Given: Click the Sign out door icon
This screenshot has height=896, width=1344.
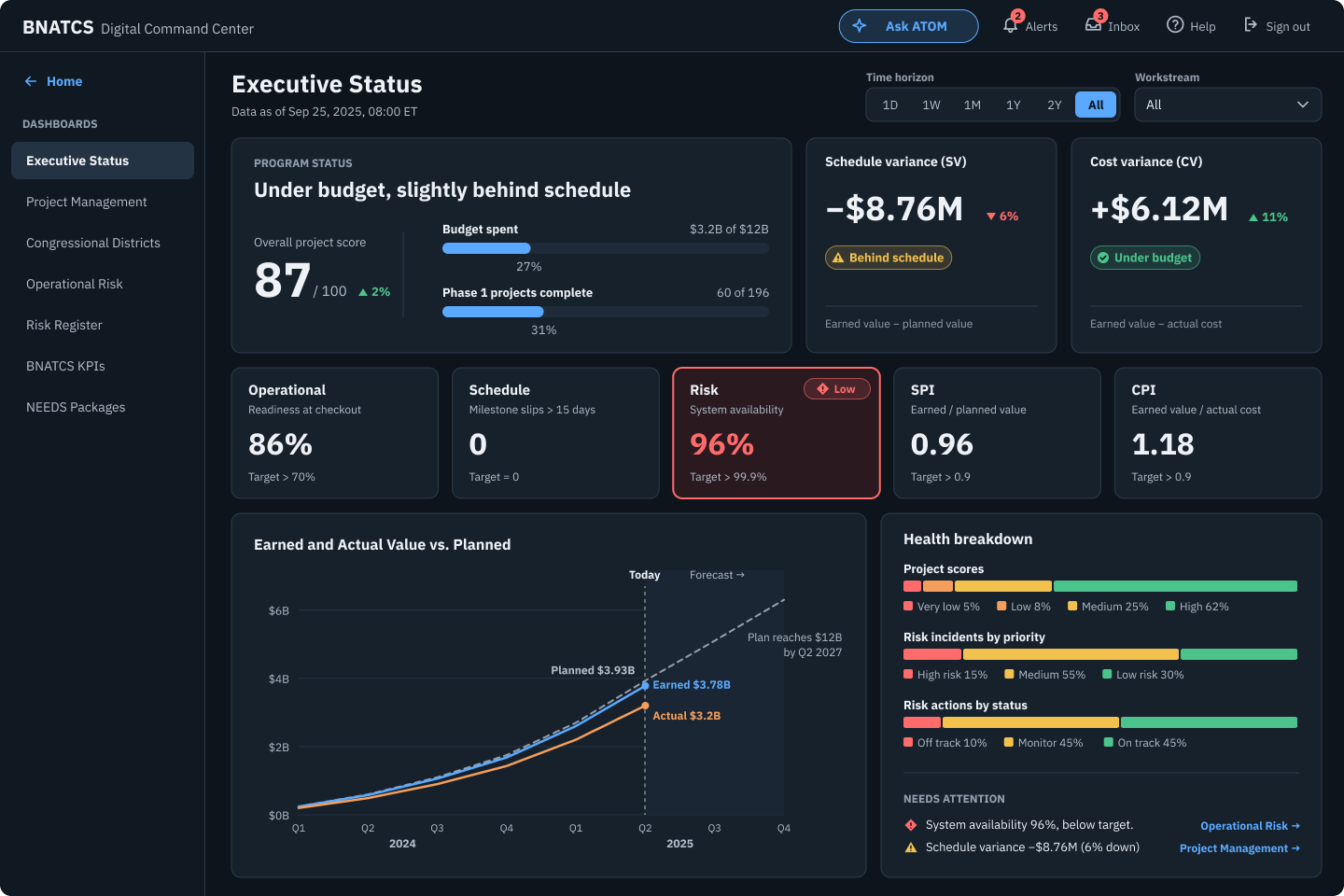Looking at the screenshot, I should (1251, 25).
